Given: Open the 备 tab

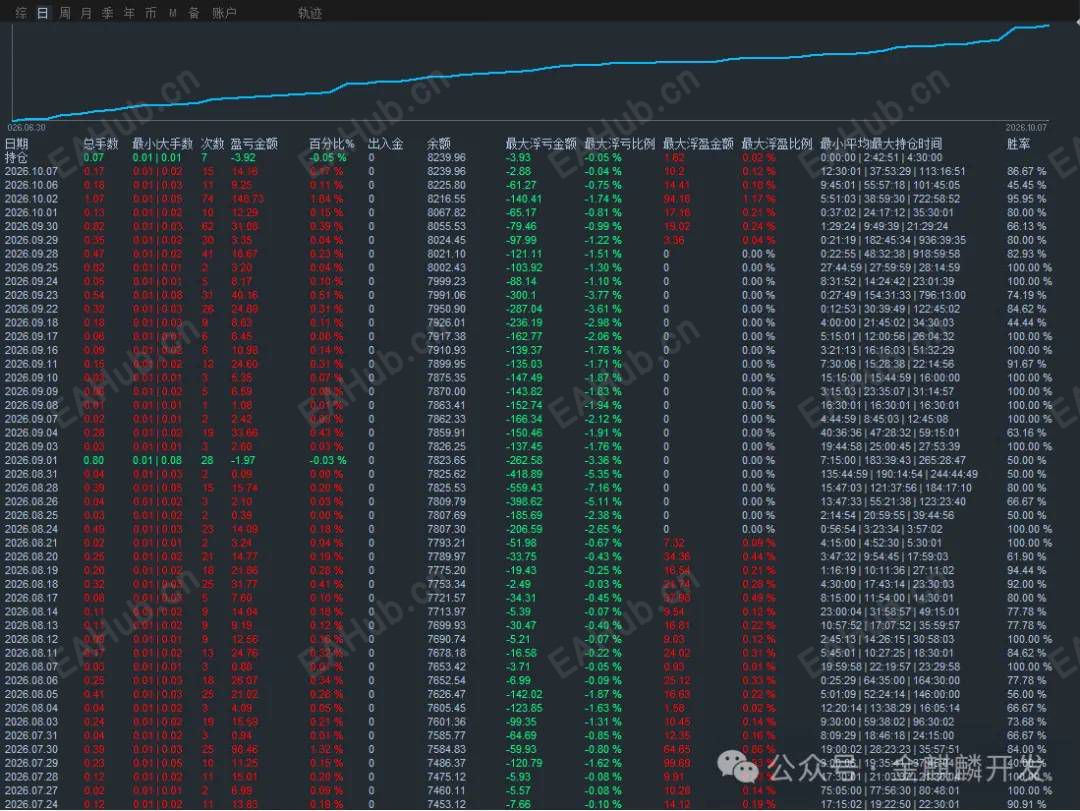Looking at the screenshot, I should pos(194,12).
